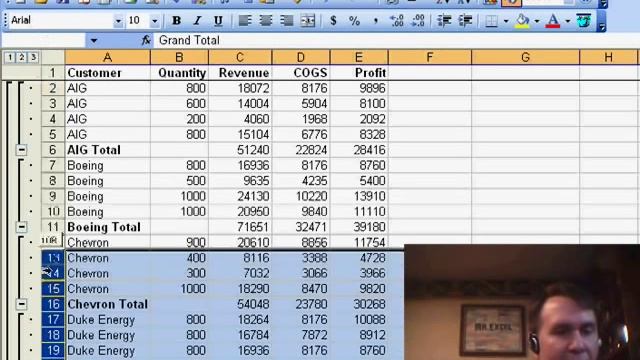Apply Comma style

pos(375,20)
